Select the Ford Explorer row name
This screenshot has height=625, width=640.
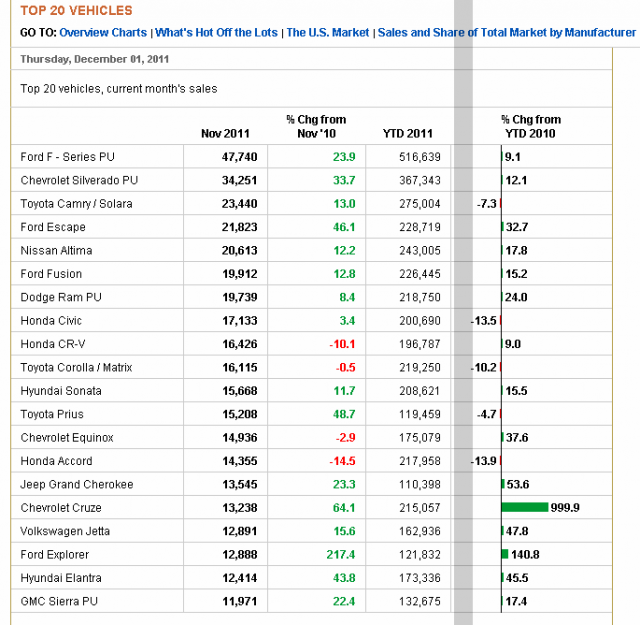(55, 555)
